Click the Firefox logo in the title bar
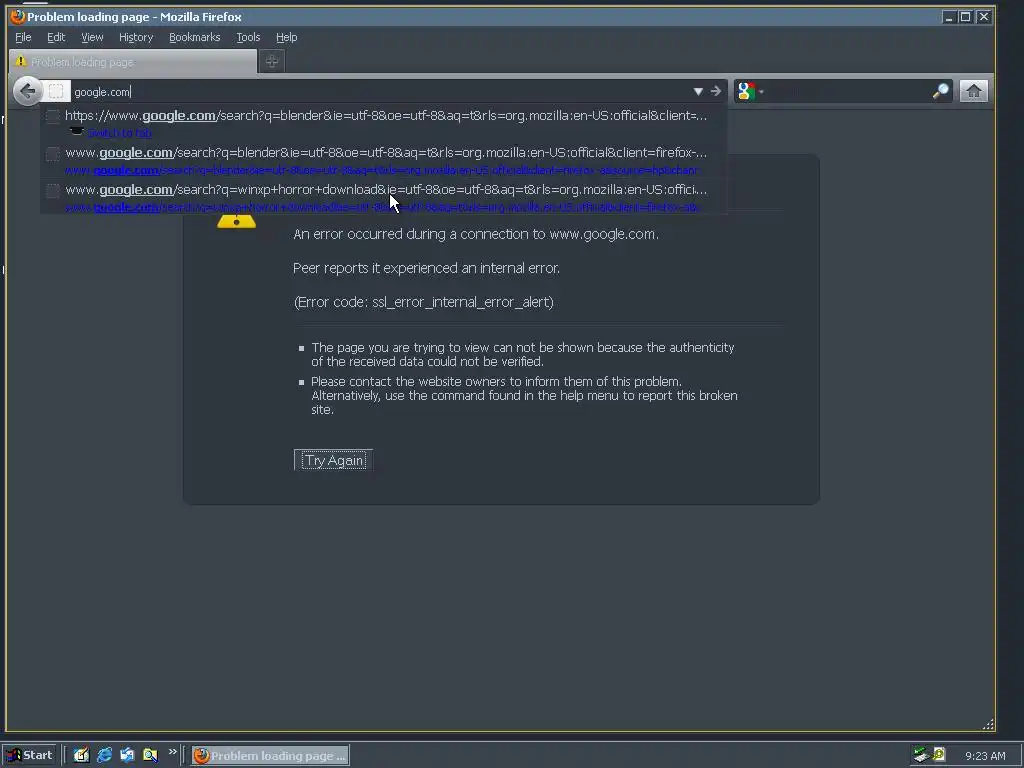 (x=18, y=16)
